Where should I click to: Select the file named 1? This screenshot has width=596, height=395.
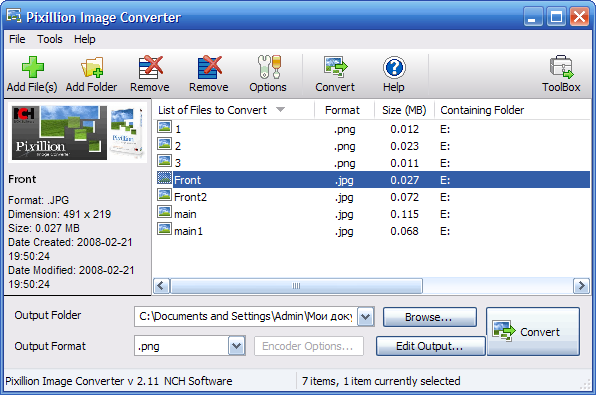(x=178, y=129)
